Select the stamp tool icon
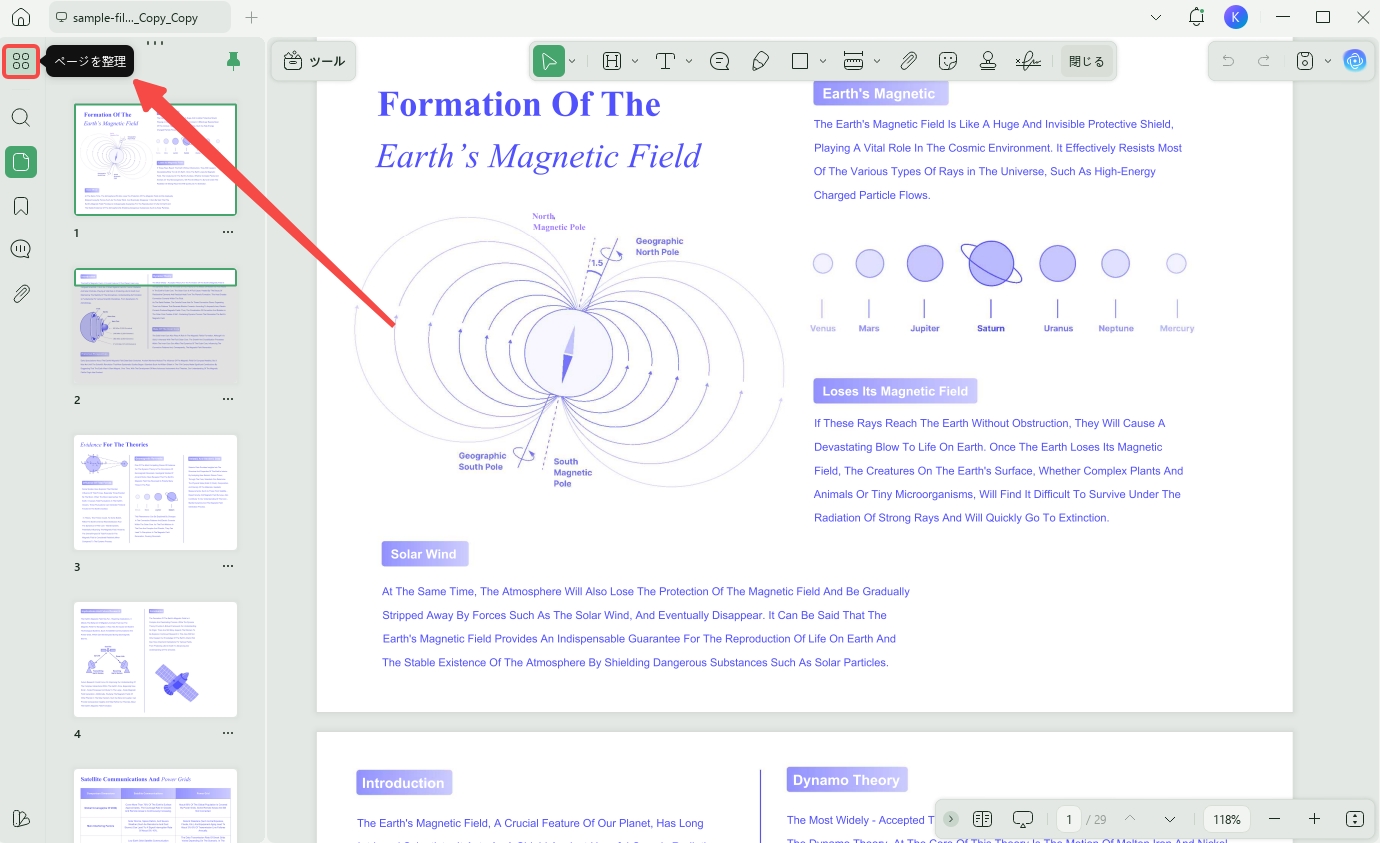 click(988, 61)
